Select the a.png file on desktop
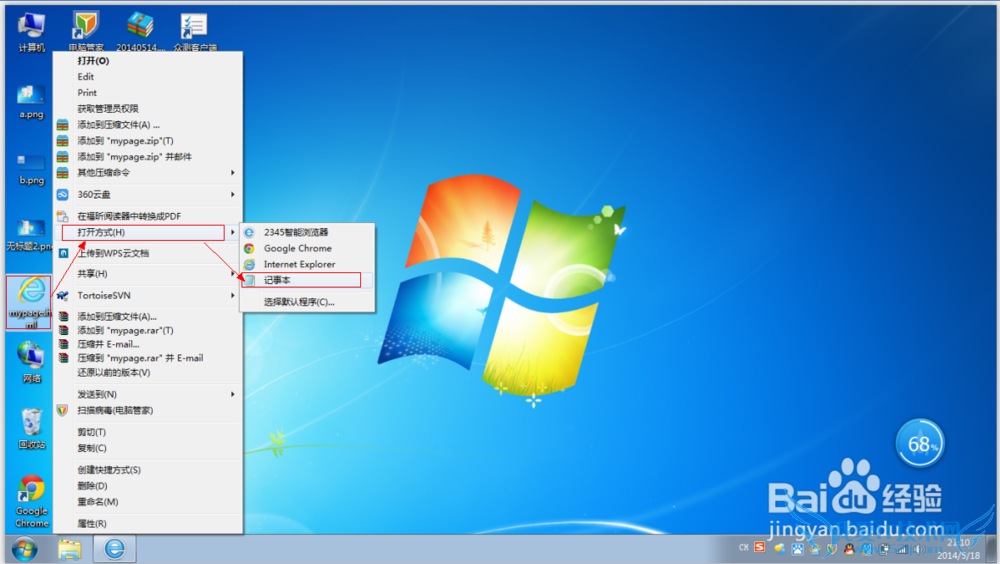The image size is (1000, 564). click(31, 102)
